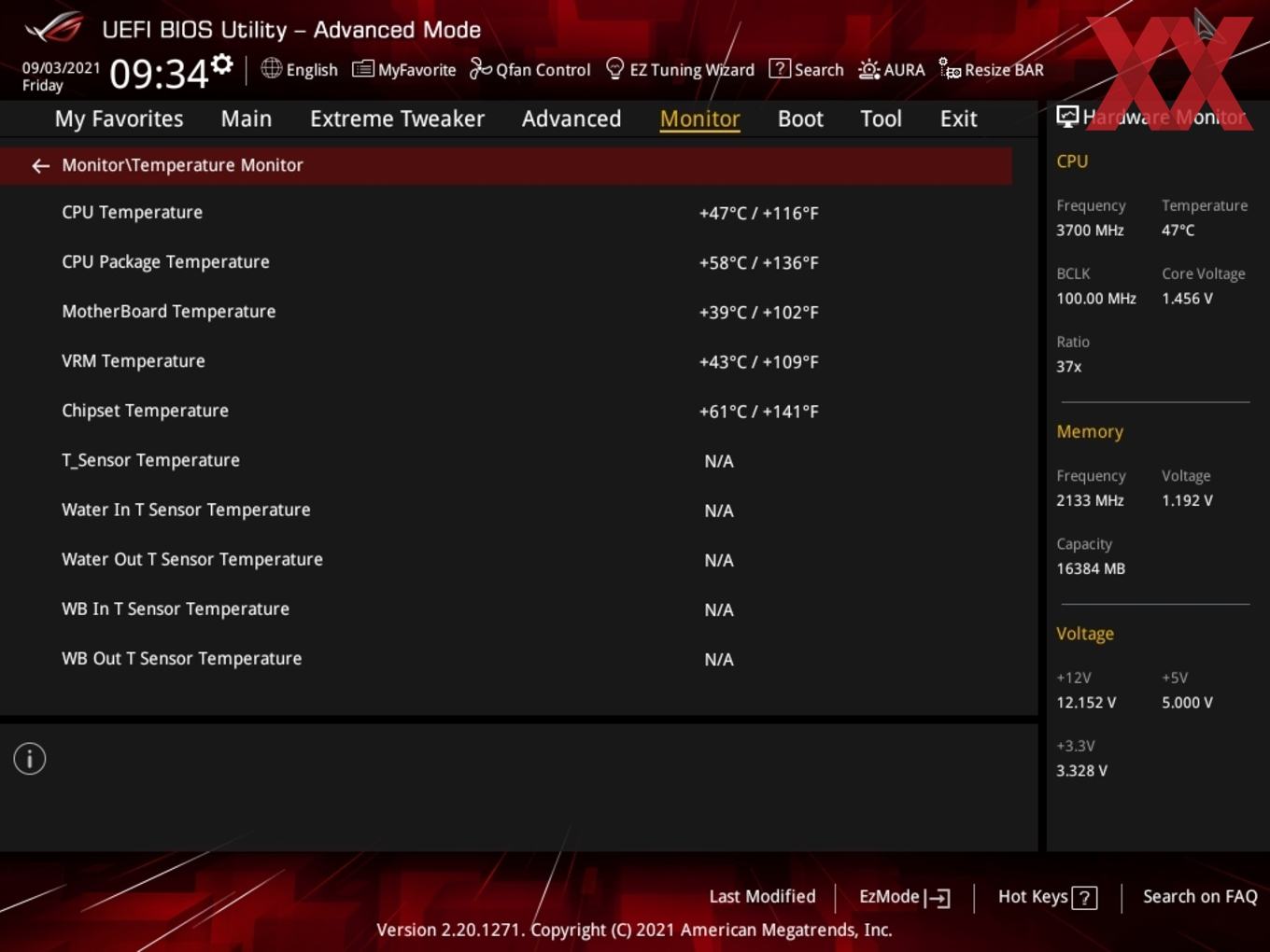Click the EzMode exit arrow icon
This screenshot has height=952, width=1270.
[x=938, y=898]
